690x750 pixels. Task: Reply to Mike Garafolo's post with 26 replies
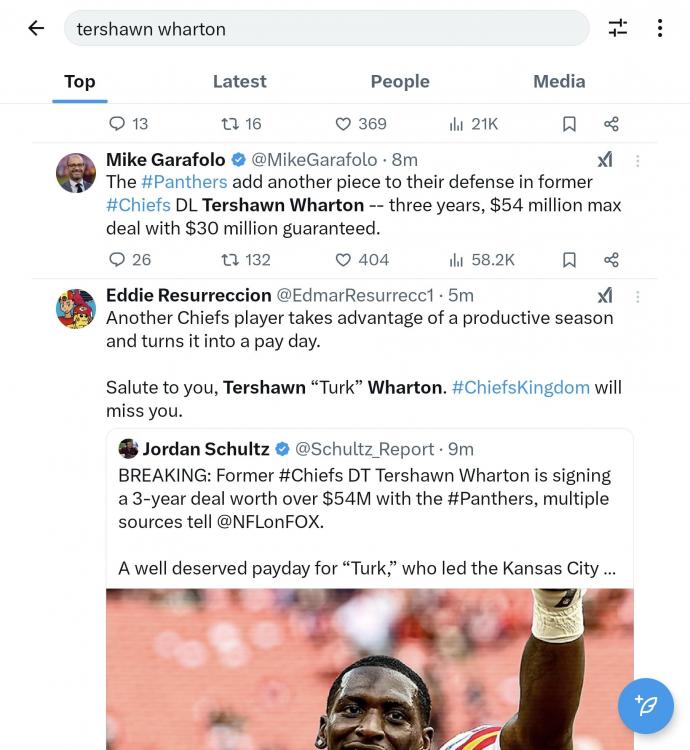(117, 260)
